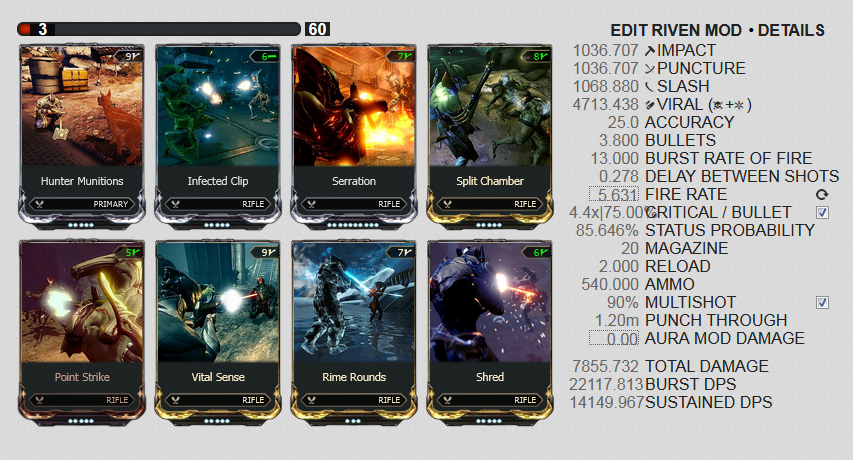Open the Serration mod card
The width and height of the screenshot is (853, 460).
(354, 136)
